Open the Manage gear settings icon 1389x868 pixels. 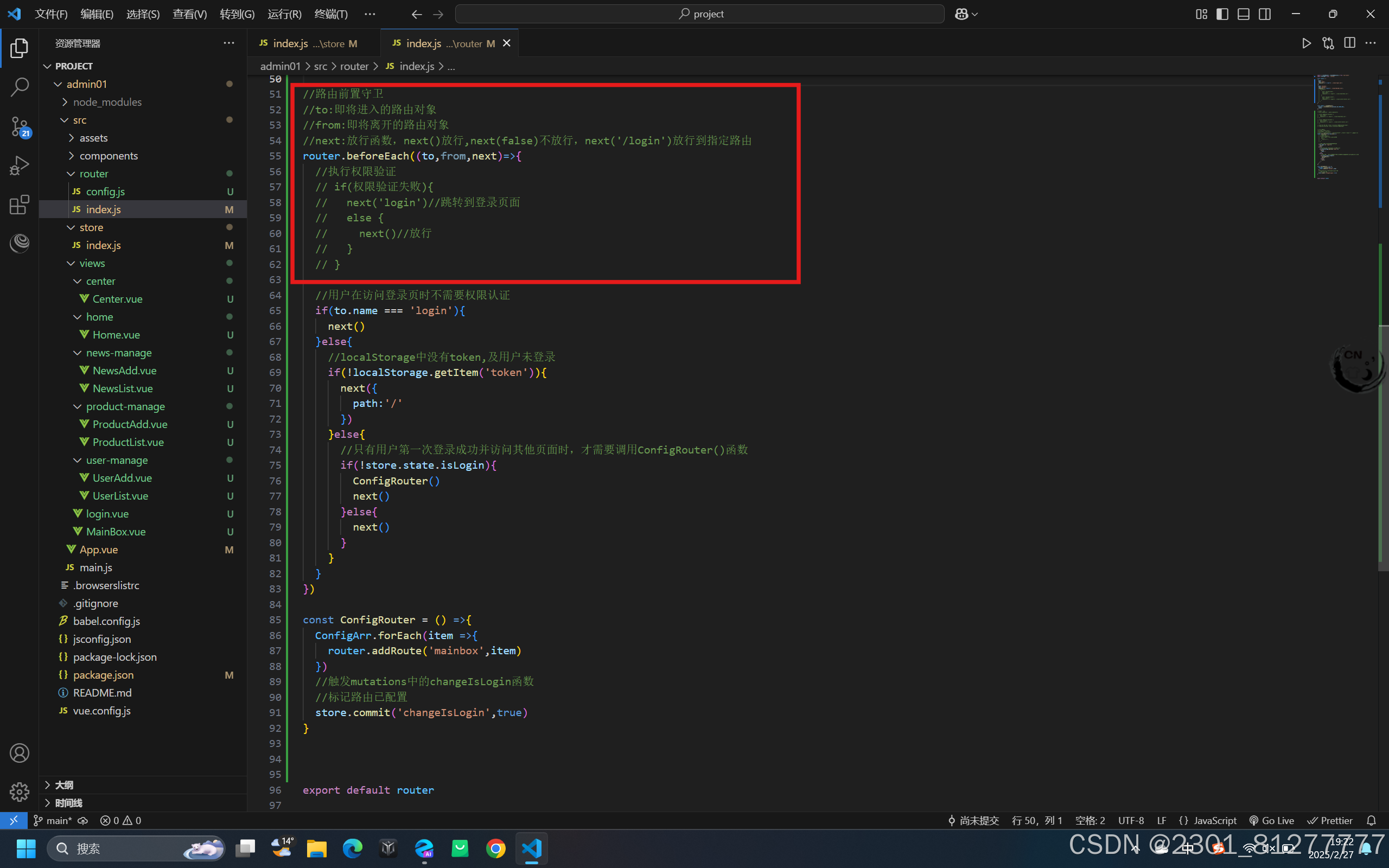coord(20,792)
